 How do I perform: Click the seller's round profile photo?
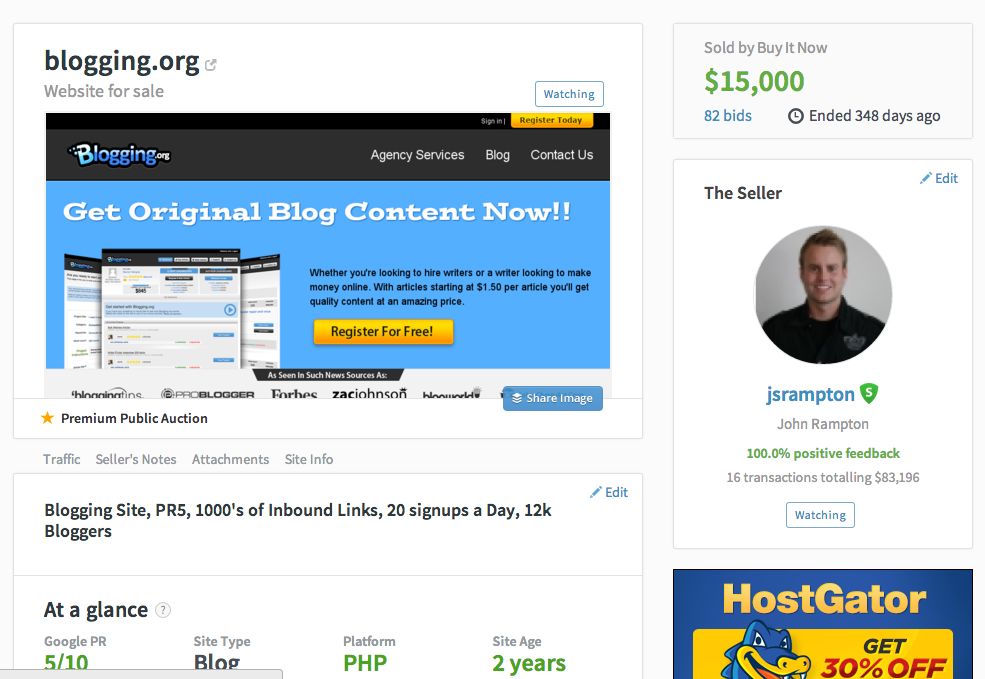pos(823,295)
